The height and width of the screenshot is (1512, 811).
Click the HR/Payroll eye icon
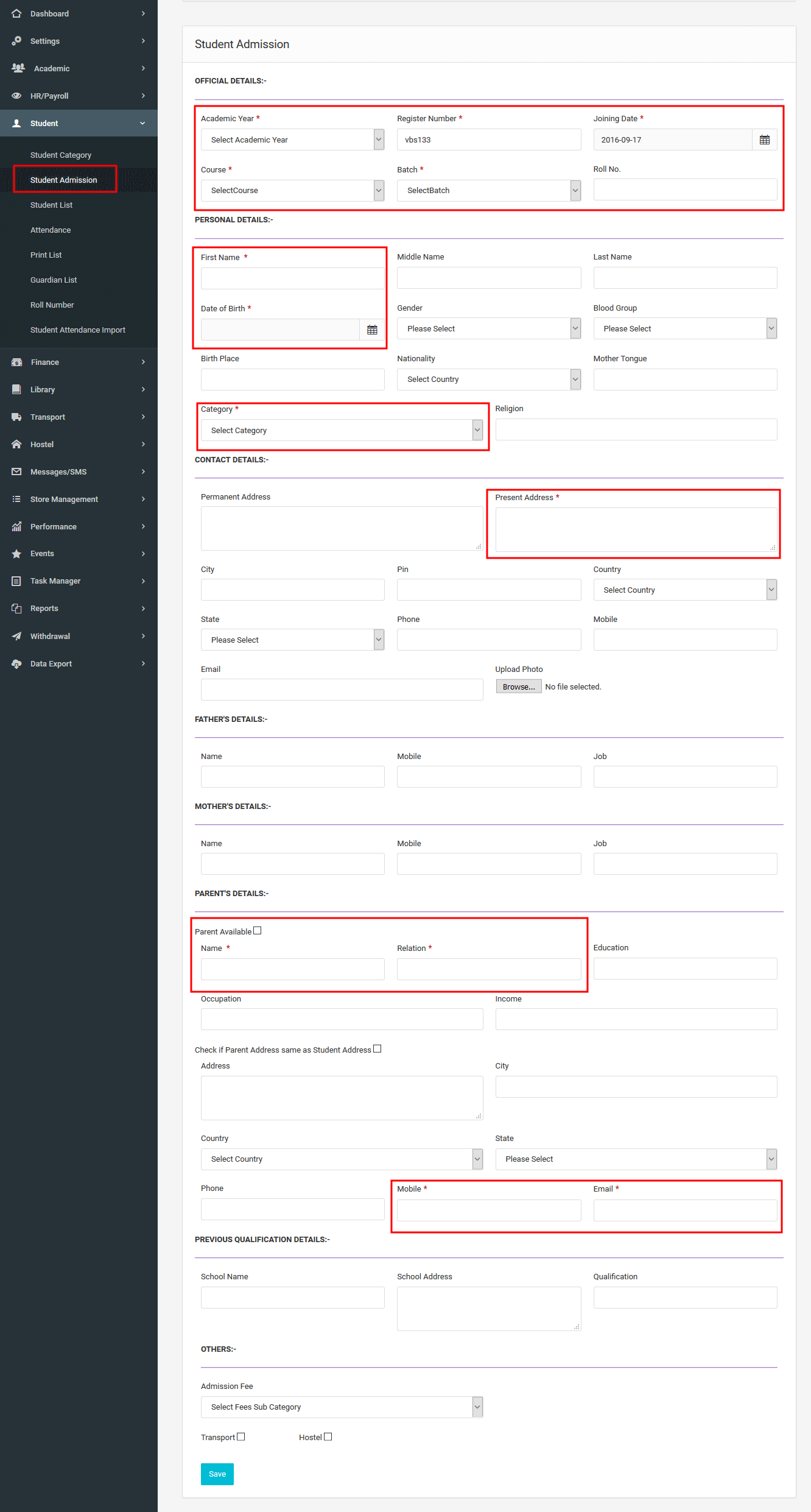pos(16,96)
